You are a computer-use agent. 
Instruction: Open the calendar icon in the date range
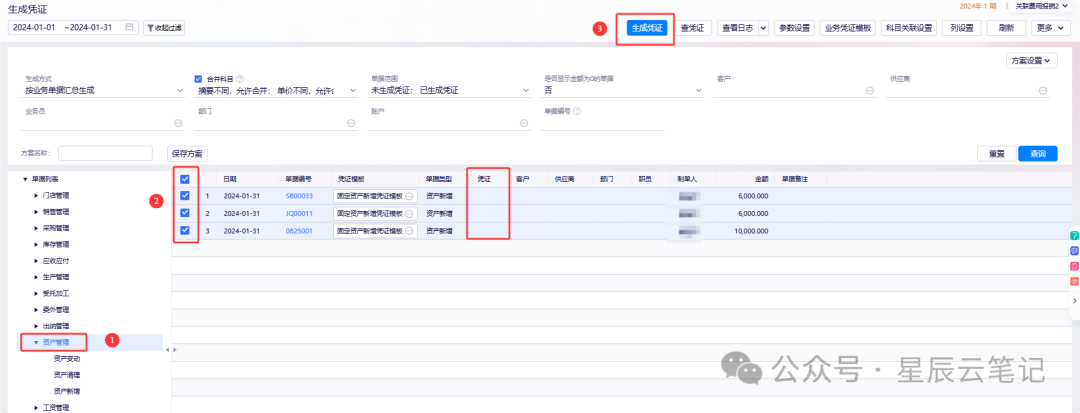[x=129, y=28]
